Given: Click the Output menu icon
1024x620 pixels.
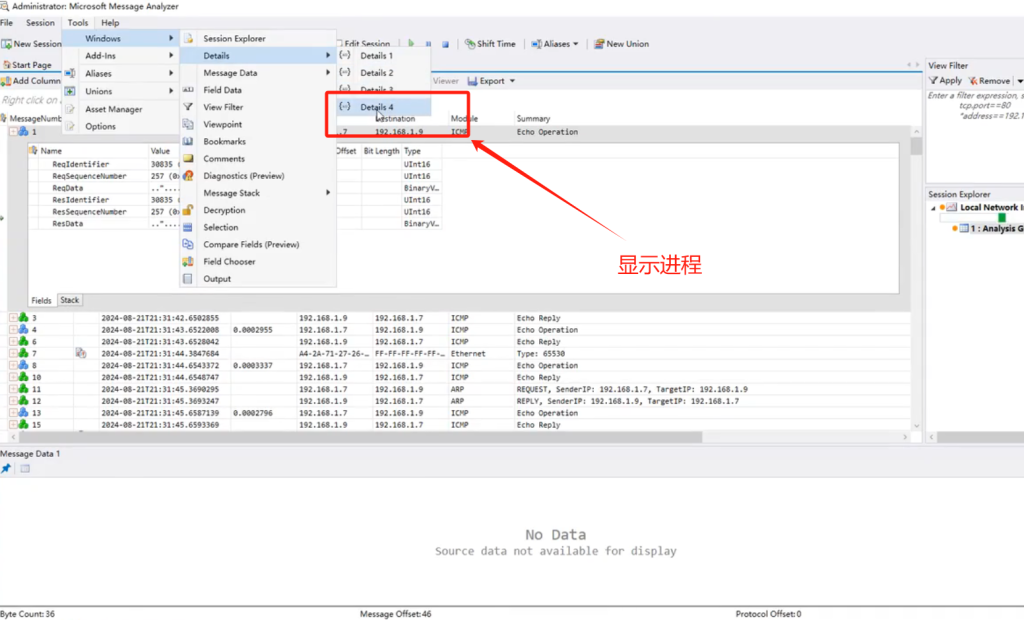Looking at the screenshot, I should 188,278.
